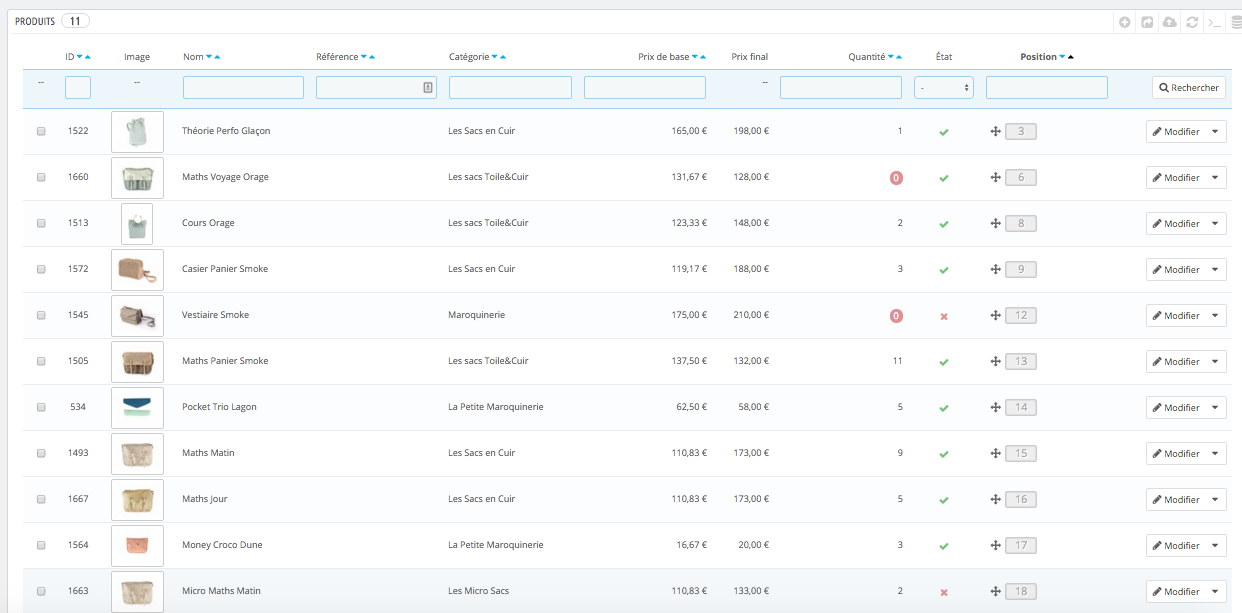This screenshot has width=1242, height=613.
Task: Focus the ID filter input field
Action: [x=78, y=88]
